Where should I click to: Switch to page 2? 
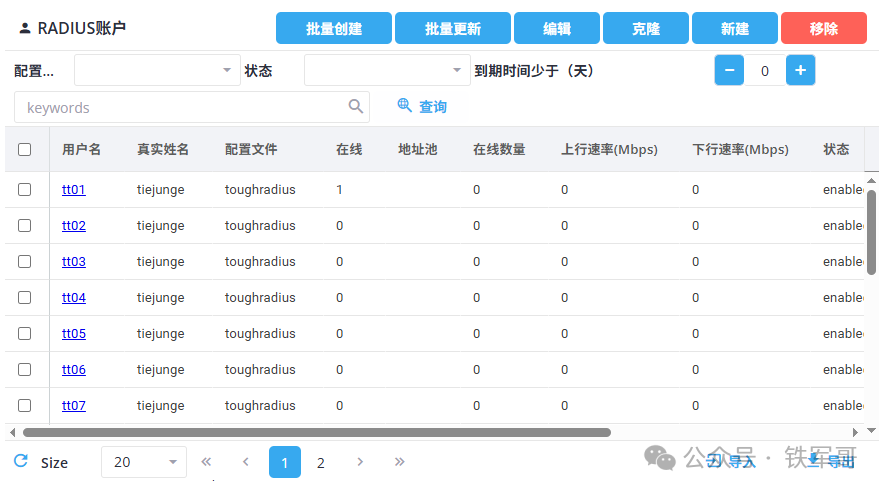(x=321, y=462)
